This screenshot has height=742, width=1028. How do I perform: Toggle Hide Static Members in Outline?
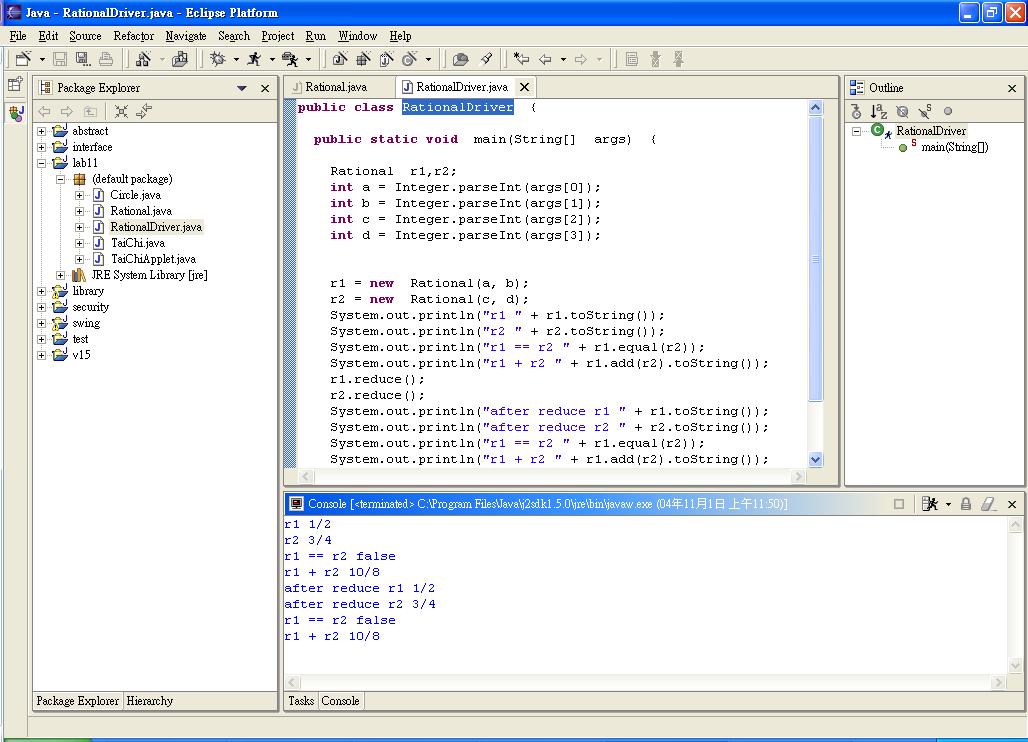point(925,111)
